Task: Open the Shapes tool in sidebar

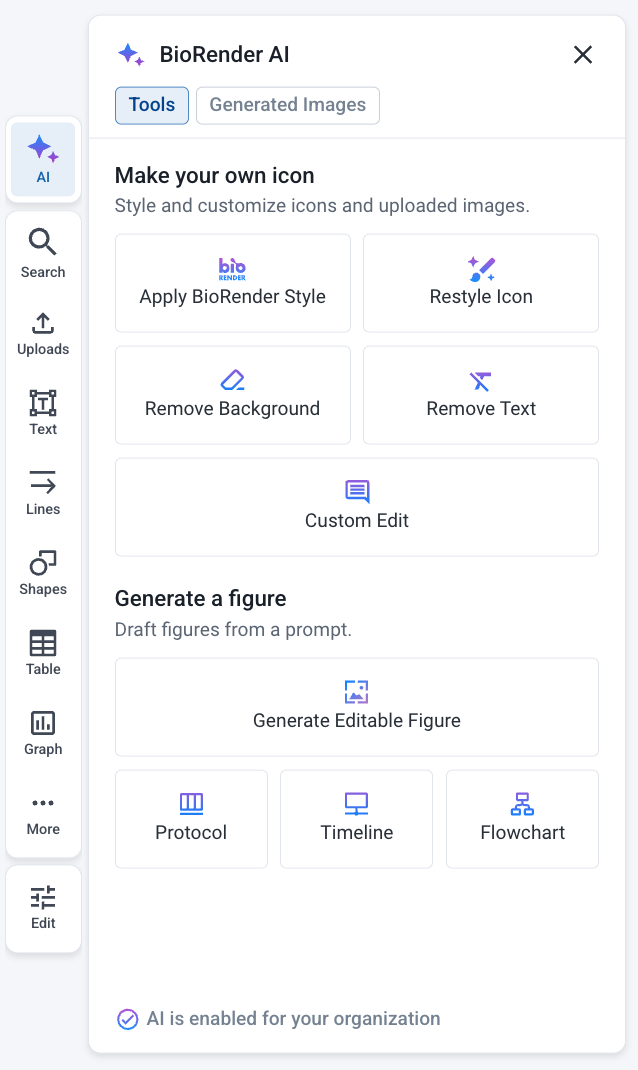Action: tap(43, 573)
